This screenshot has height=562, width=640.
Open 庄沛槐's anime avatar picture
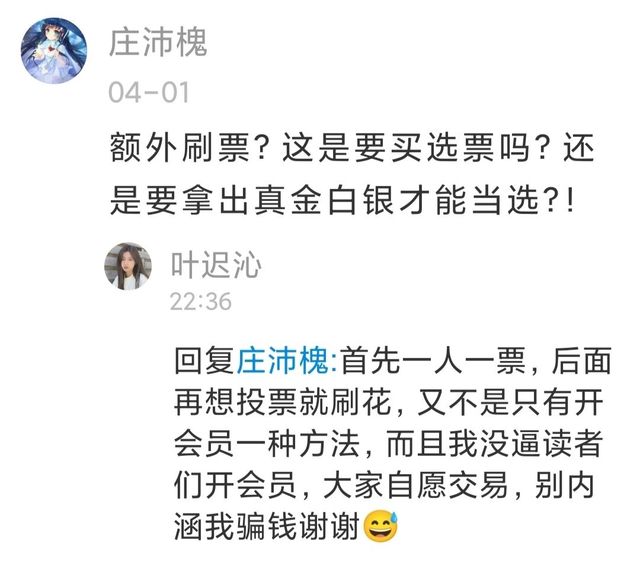tap(54, 51)
